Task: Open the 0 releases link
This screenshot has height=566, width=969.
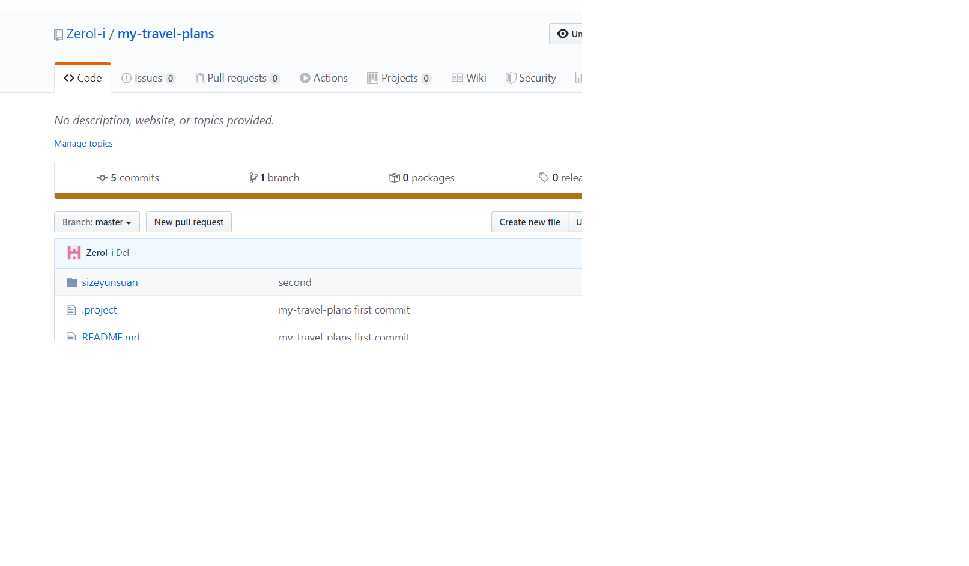Action: pyautogui.click(x=560, y=178)
